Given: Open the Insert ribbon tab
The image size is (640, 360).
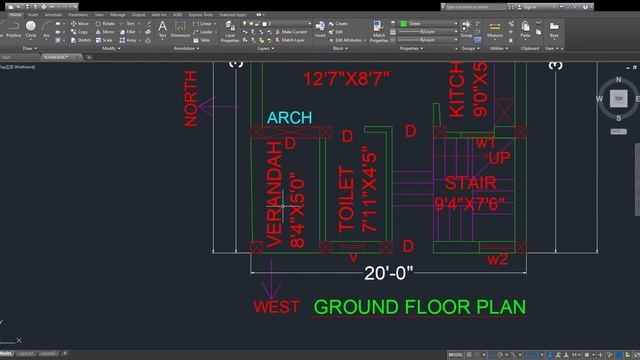Looking at the screenshot, I should [33, 15].
